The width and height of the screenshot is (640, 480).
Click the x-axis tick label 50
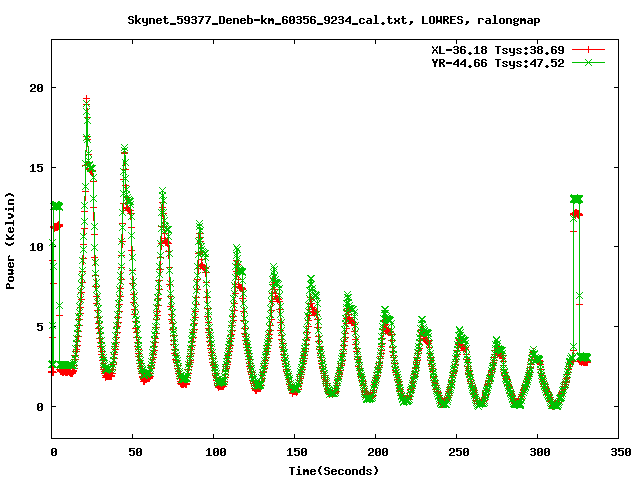pyautogui.click(x=135, y=452)
